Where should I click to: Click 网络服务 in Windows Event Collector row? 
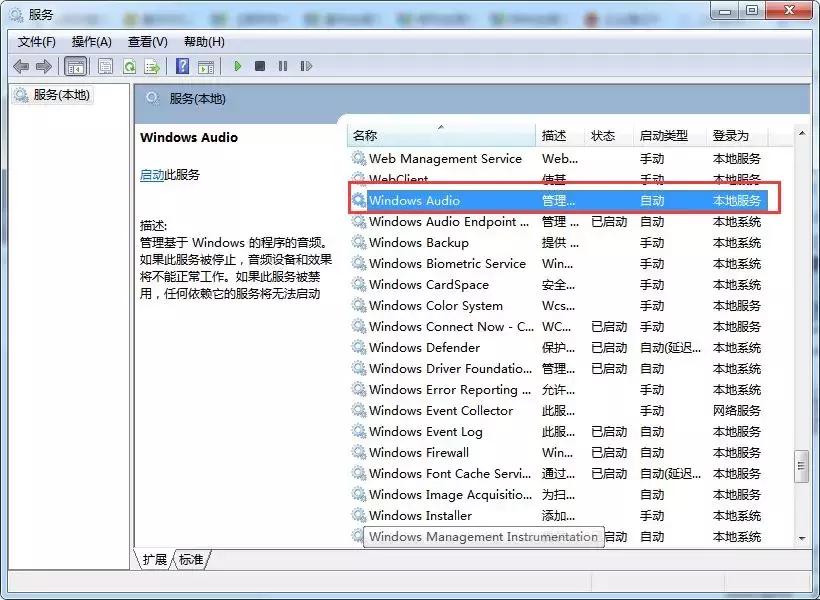point(736,411)
